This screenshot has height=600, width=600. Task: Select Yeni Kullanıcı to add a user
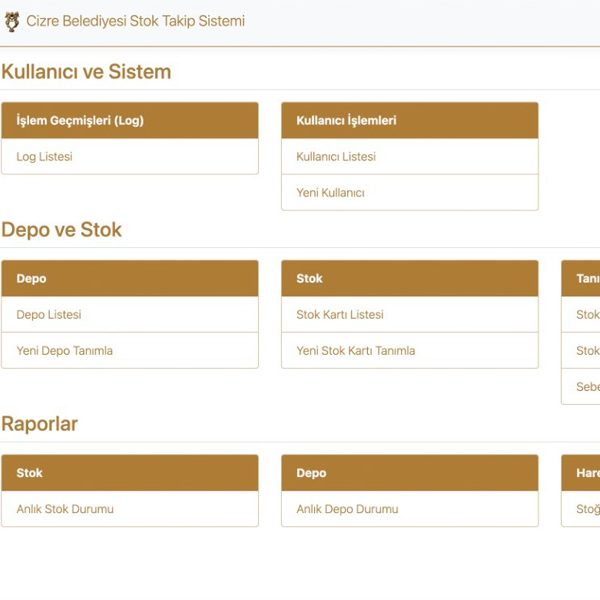point(330,193)
